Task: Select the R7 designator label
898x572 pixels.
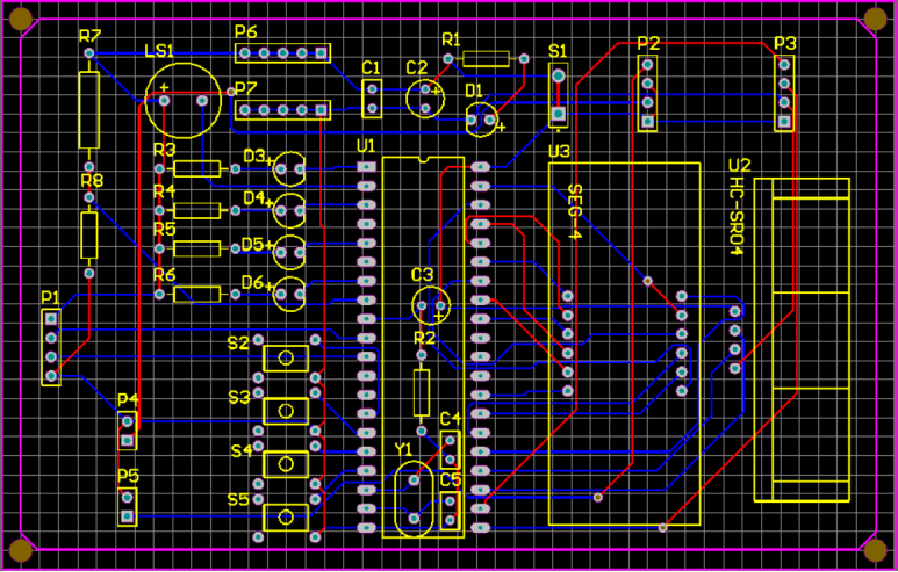Action: point(90,37)
